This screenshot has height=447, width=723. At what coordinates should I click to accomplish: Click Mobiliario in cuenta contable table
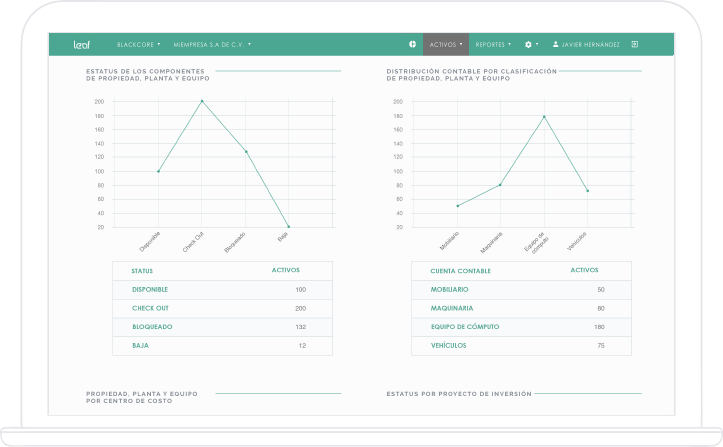pyautogui.click(x=449, y=290)
